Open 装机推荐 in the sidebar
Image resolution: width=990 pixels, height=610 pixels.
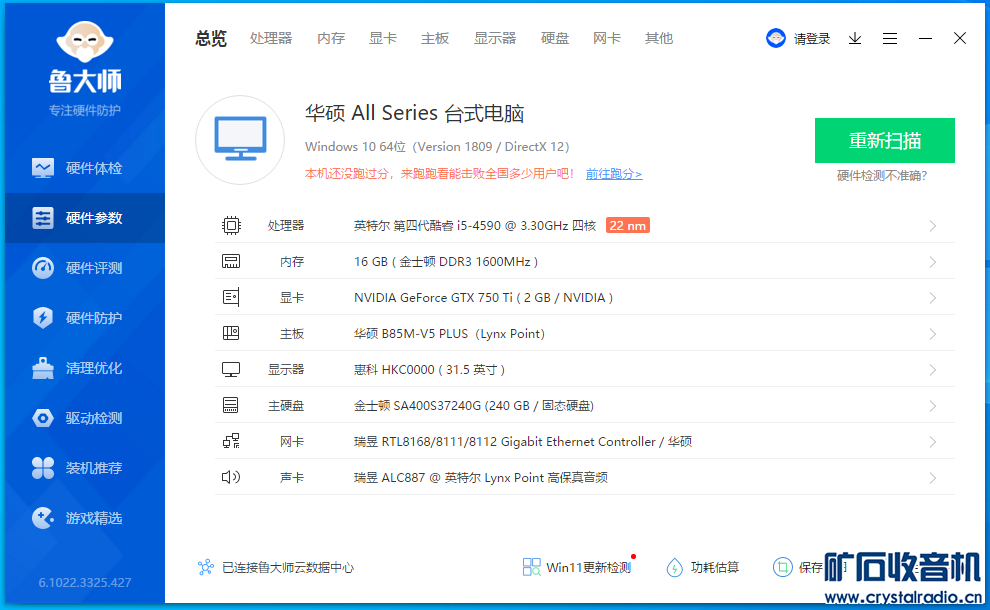tap(85, 468)
